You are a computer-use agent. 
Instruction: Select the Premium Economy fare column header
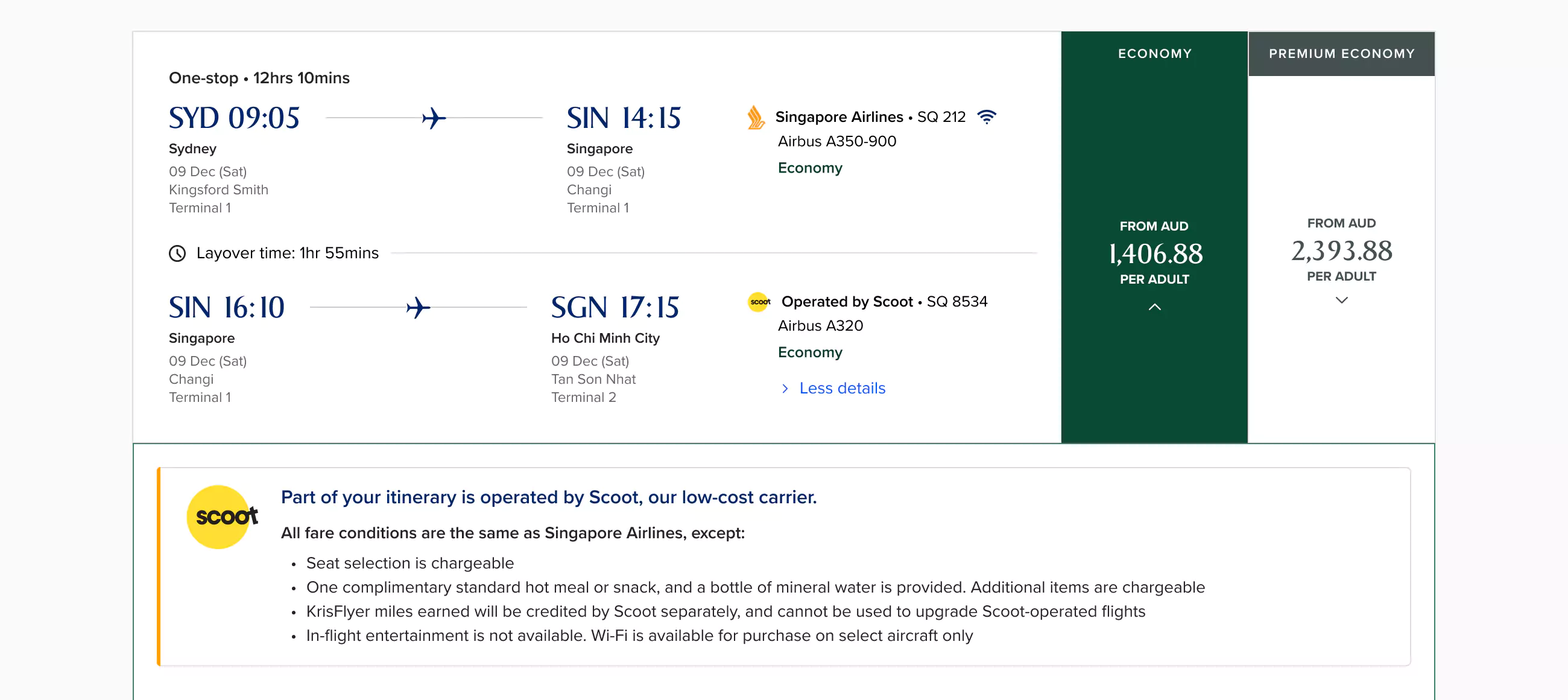1341,54
